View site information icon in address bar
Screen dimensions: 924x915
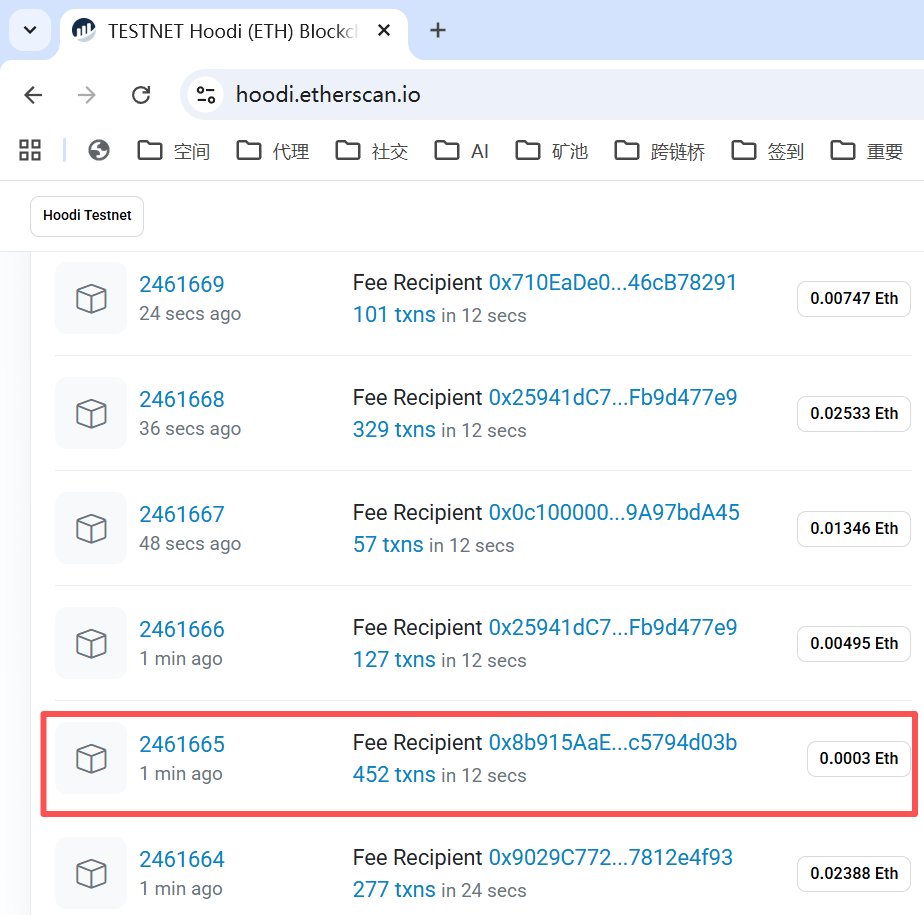coord(206,95)
